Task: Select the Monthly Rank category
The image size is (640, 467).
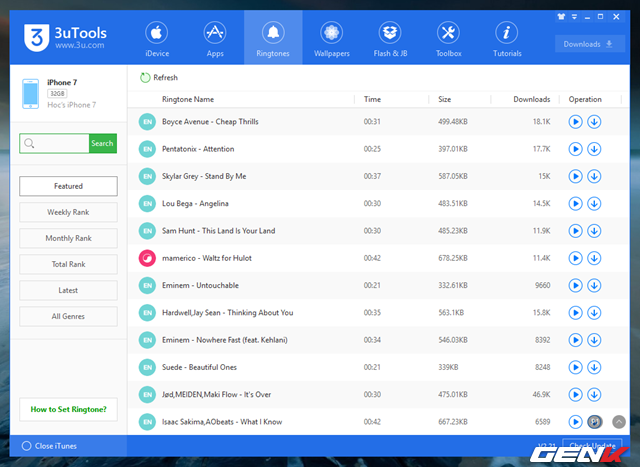Action: click(68, 238)
